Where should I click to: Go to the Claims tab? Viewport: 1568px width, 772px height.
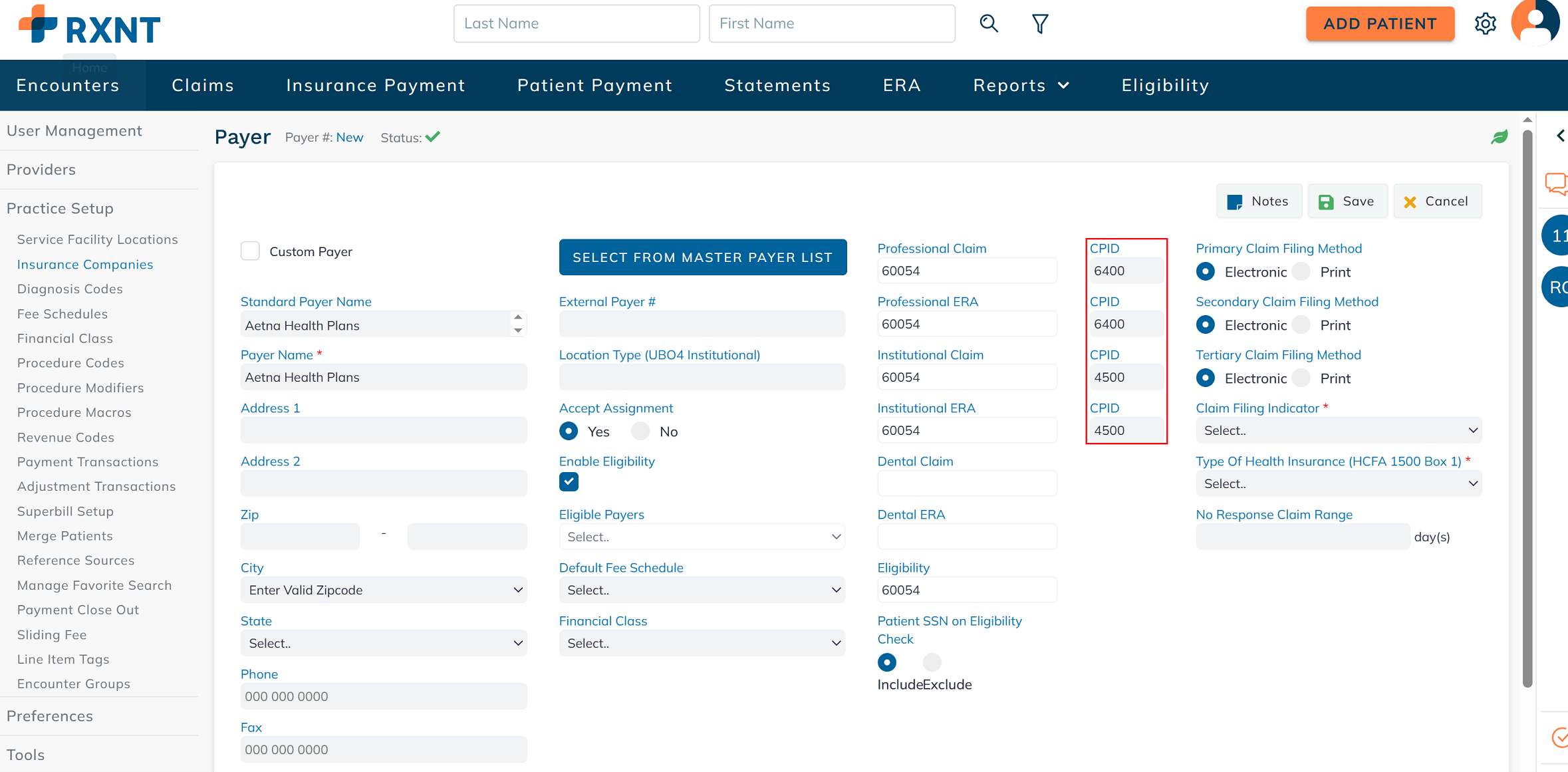[x=203, y=85]
